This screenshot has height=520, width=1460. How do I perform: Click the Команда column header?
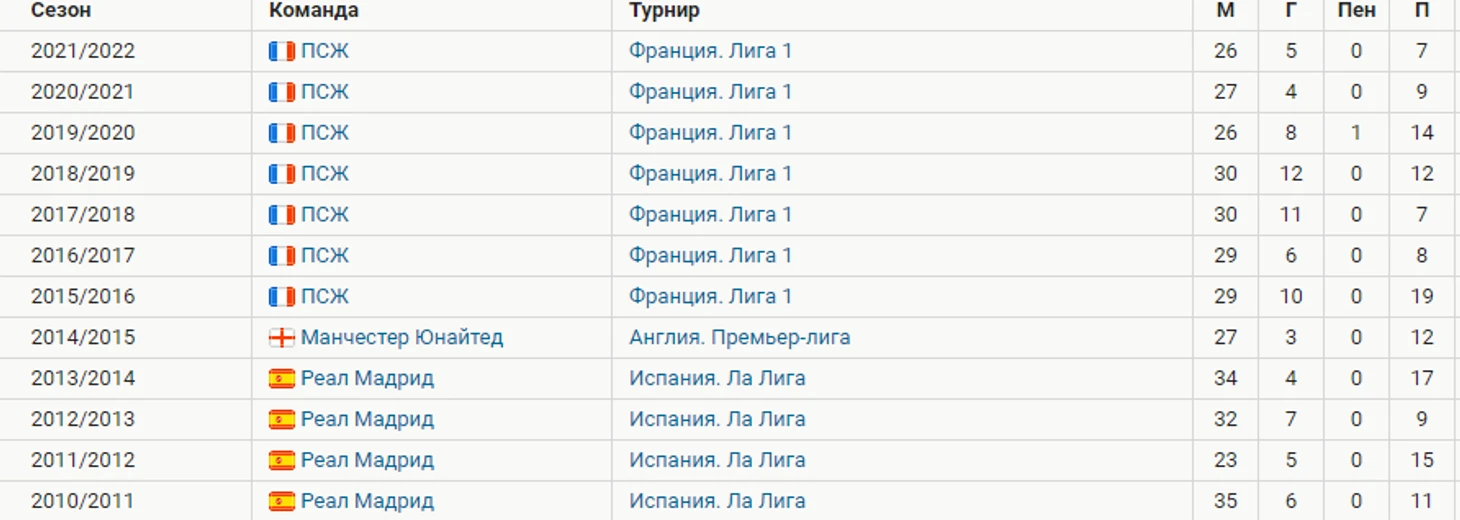[314, 11]
